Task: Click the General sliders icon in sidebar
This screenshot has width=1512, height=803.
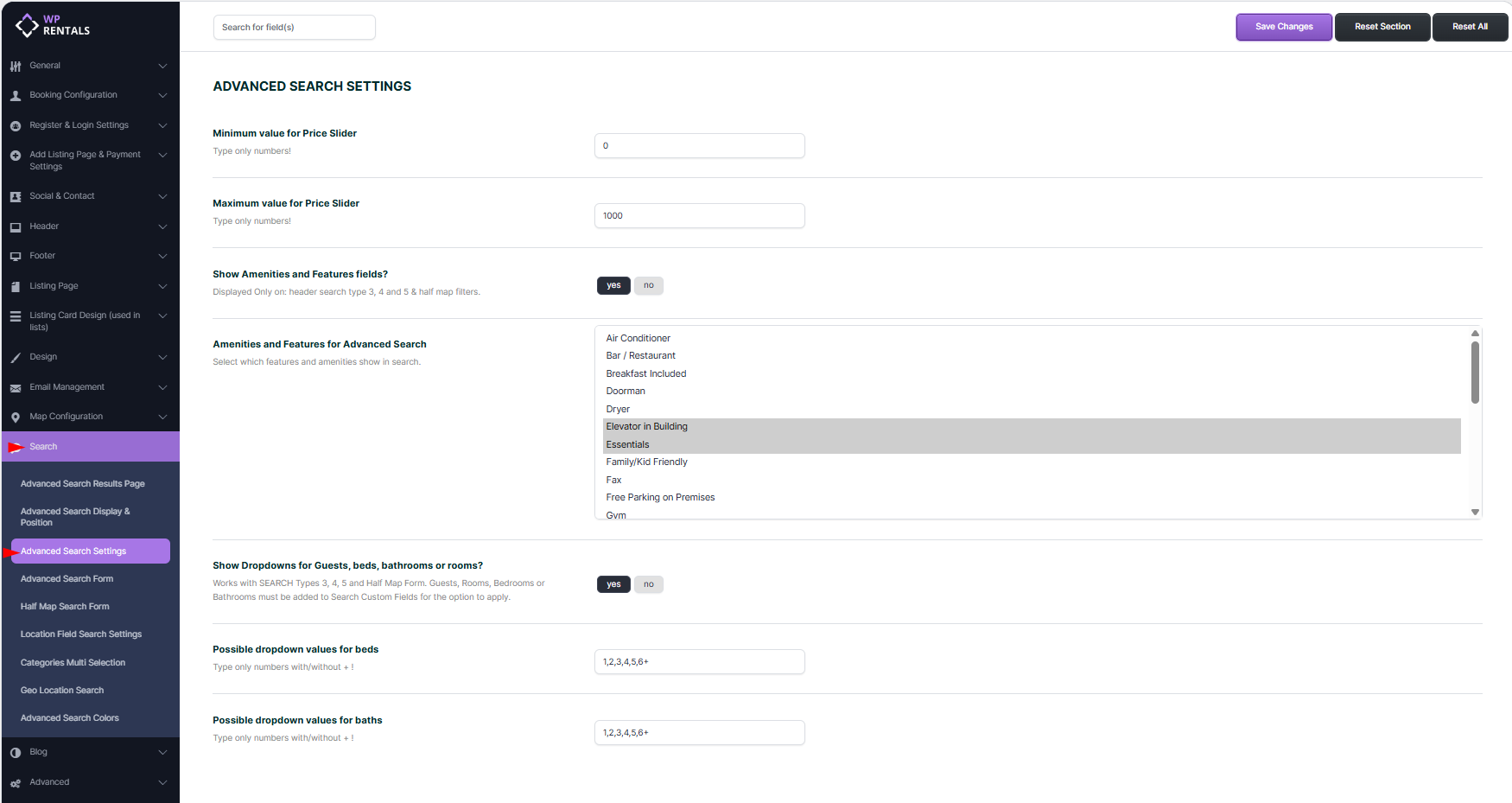Action: tap(16, 67)
